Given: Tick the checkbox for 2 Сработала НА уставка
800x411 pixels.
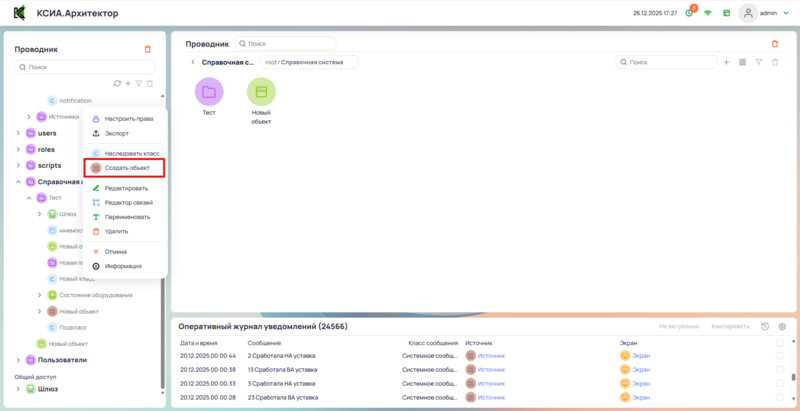Looking at the screenshot, I should pyautogui.click(x=780, y=356).
